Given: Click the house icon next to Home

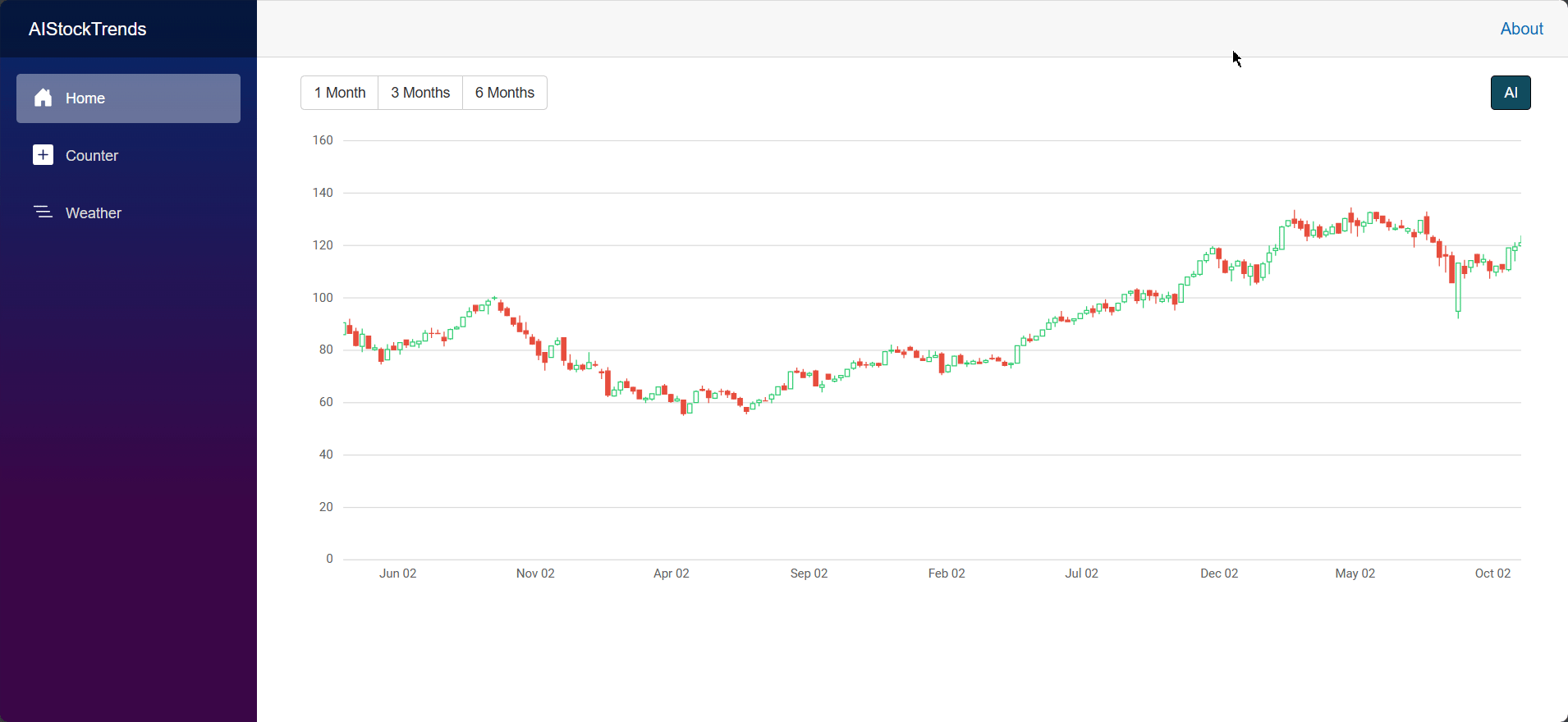Looking at the screenshot, I should click(x=44, y=98).
